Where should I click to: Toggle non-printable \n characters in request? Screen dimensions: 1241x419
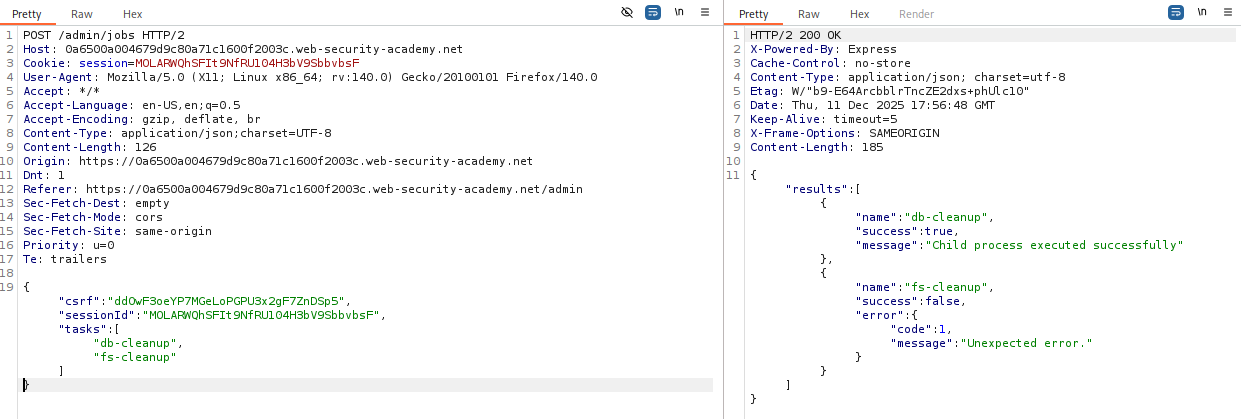click(679, 13)
